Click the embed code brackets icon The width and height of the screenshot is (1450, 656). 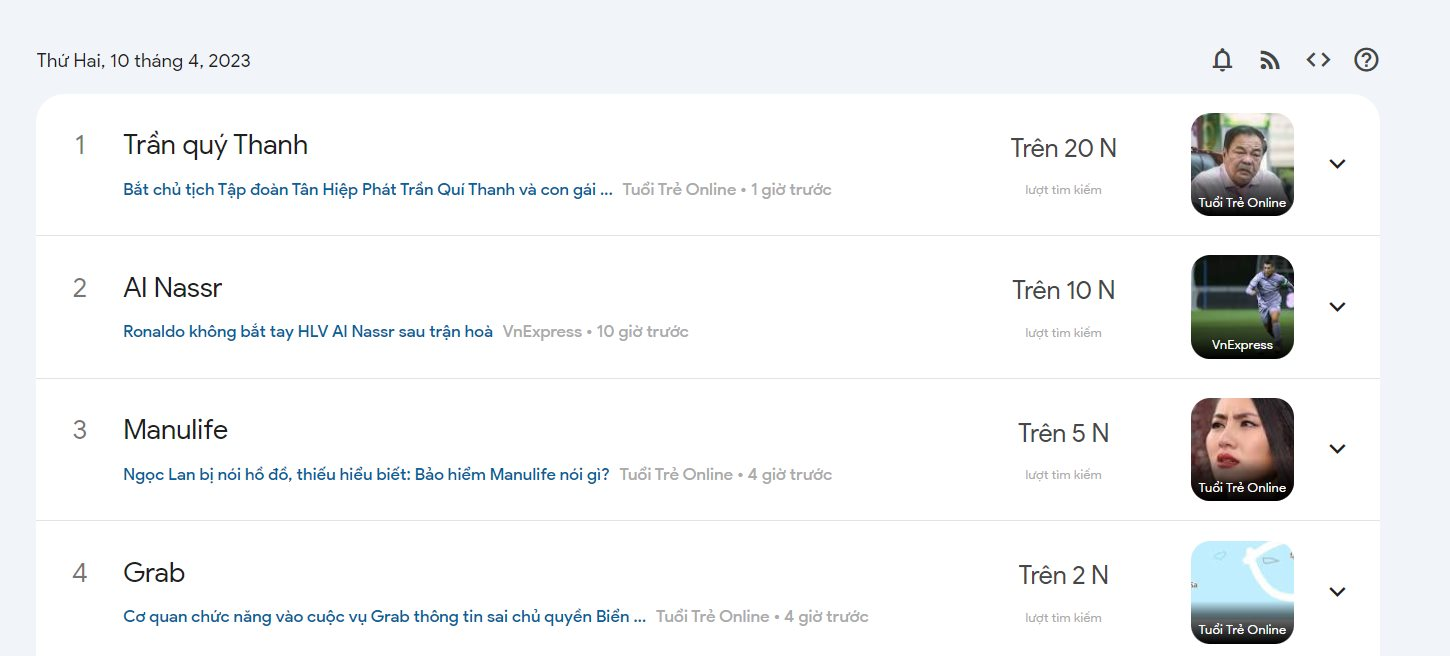[x=1318, y=60]
